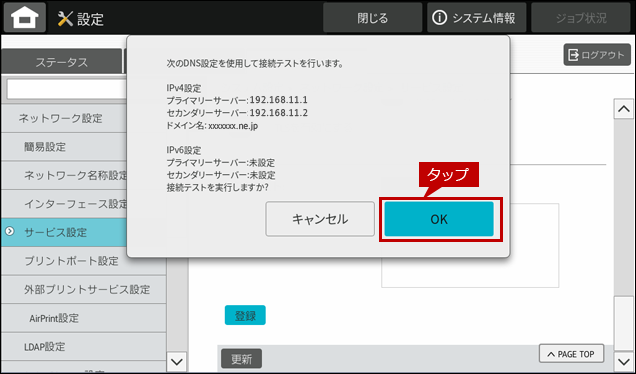Open ネットワーク名称設定 menu item
636x374 pixels.
pos(64,175)
